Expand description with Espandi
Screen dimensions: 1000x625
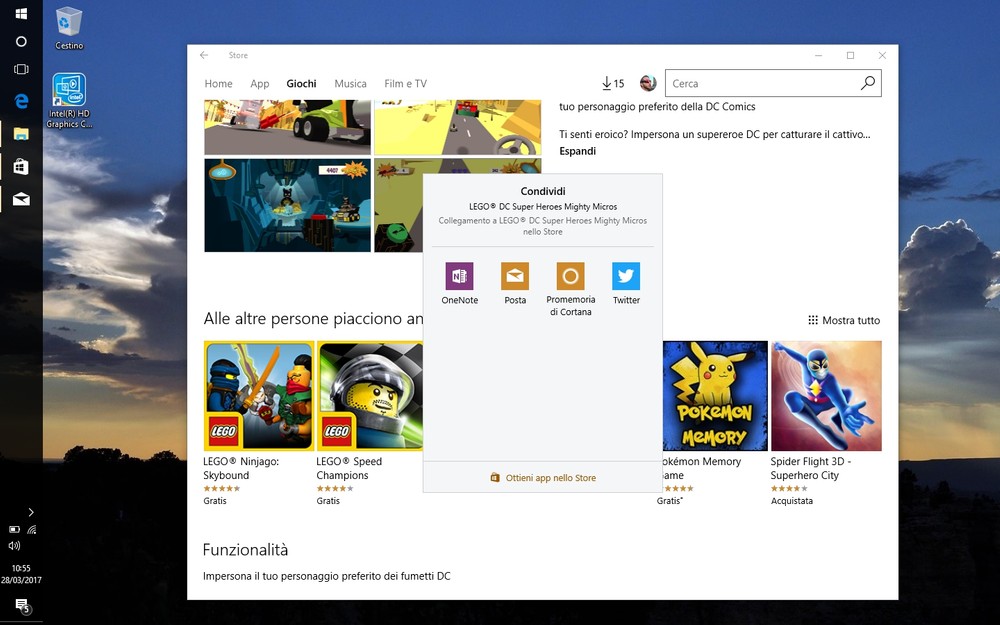[577, 151]
